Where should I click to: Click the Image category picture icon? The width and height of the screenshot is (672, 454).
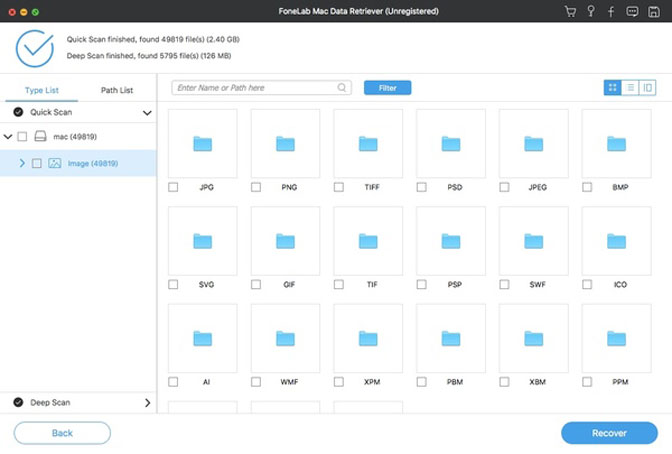[54, 163]
